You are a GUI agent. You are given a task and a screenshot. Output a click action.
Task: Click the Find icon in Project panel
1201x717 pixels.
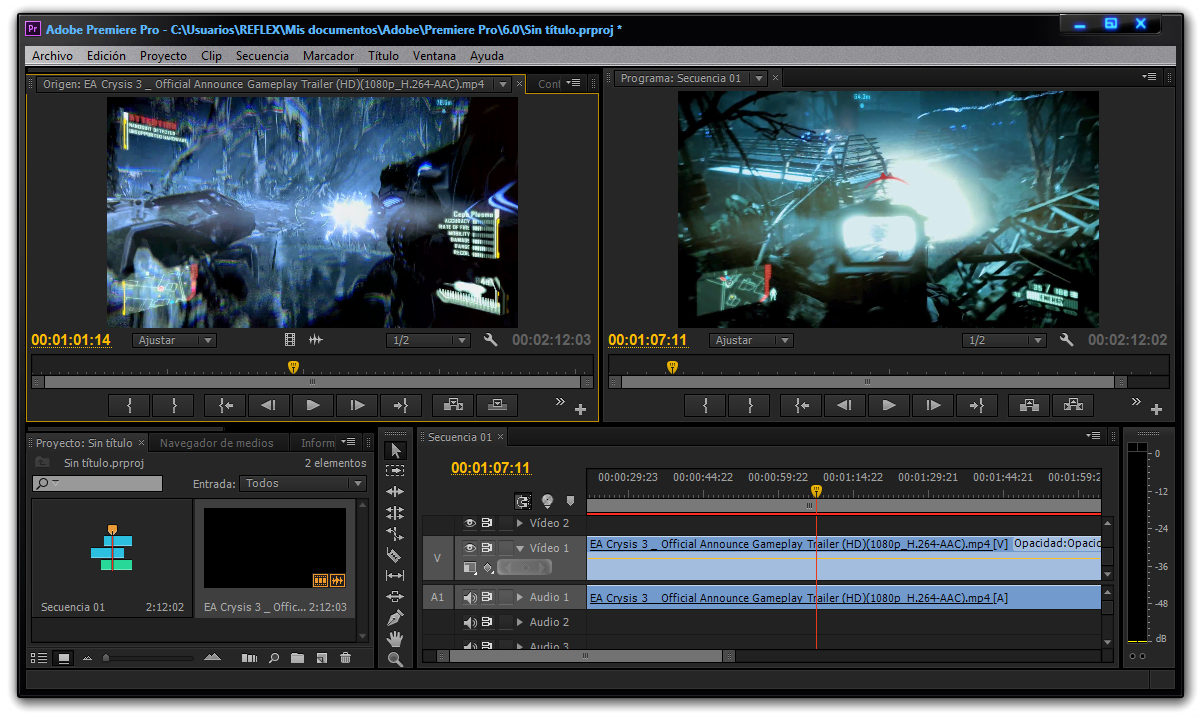274,658
